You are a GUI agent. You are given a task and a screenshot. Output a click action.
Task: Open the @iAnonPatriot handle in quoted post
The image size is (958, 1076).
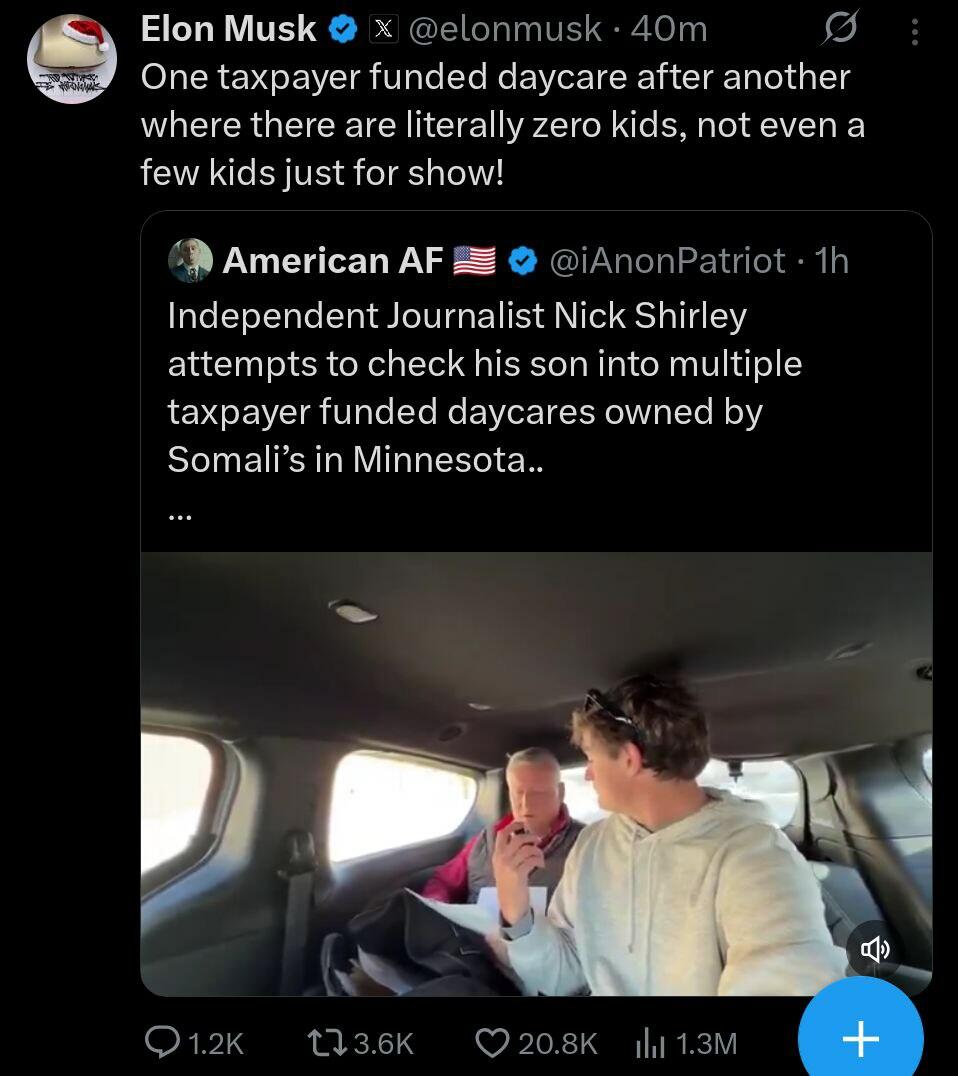click(668, 261)
